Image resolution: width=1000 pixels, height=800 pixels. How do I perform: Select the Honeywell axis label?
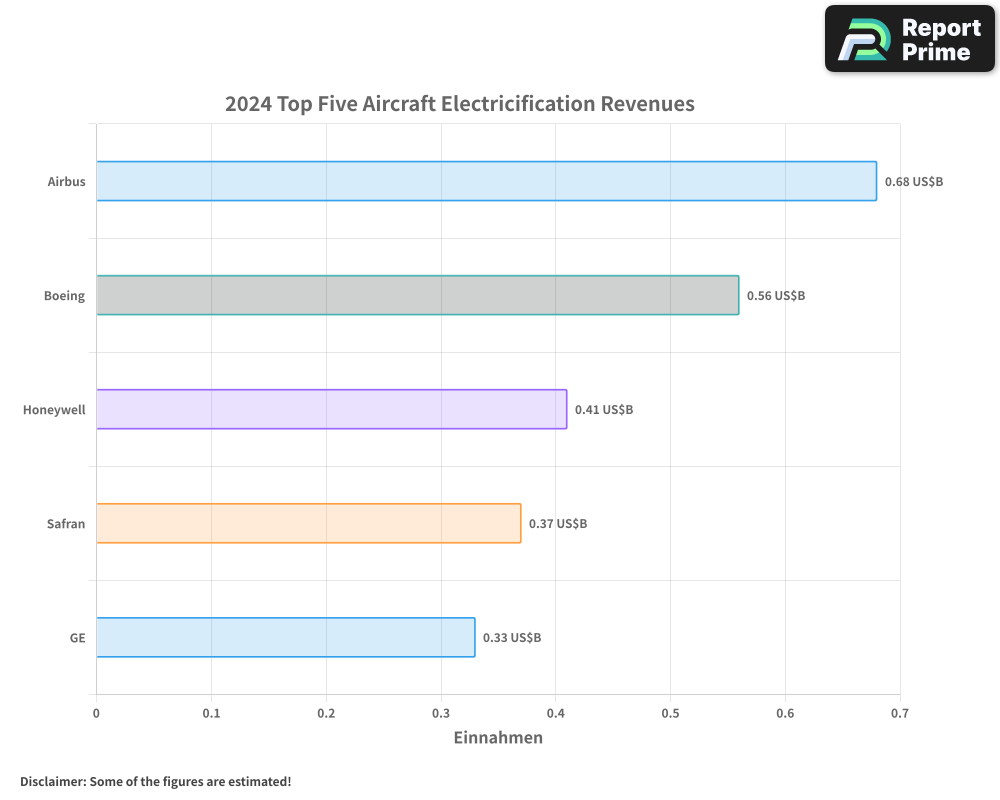pos(55,409)
